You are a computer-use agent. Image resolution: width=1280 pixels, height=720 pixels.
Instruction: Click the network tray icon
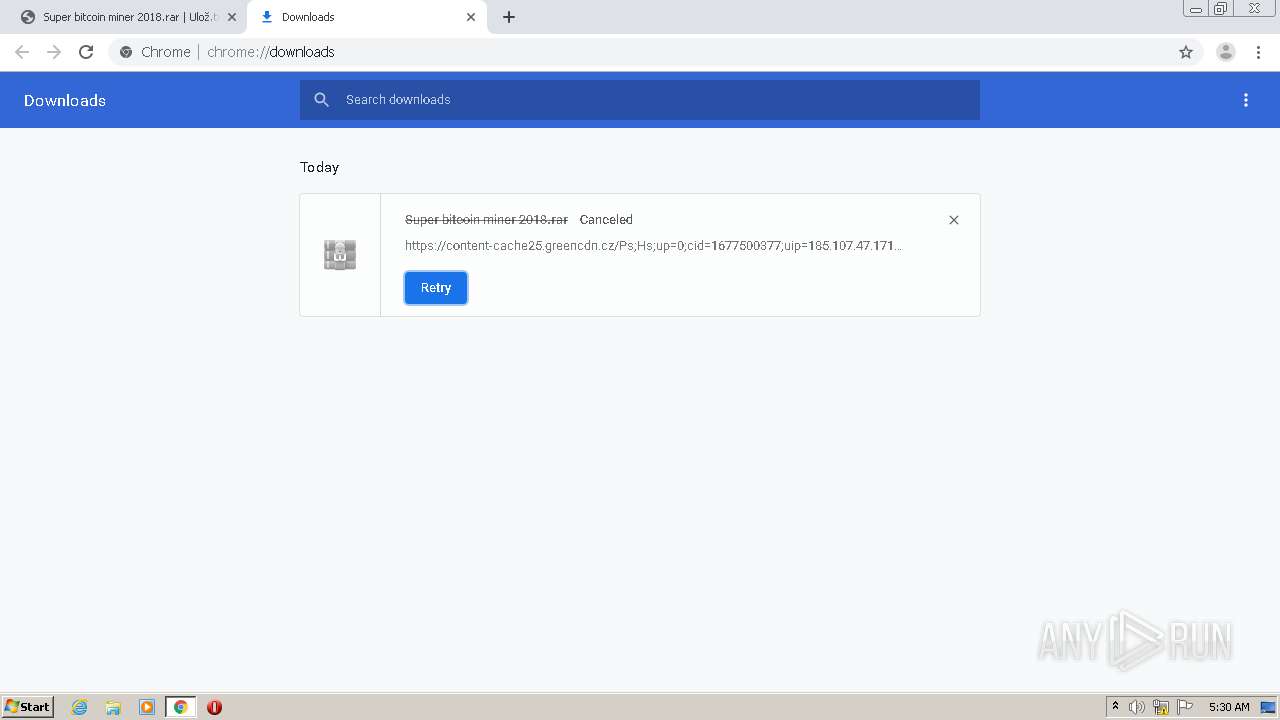click(1161, 707)
